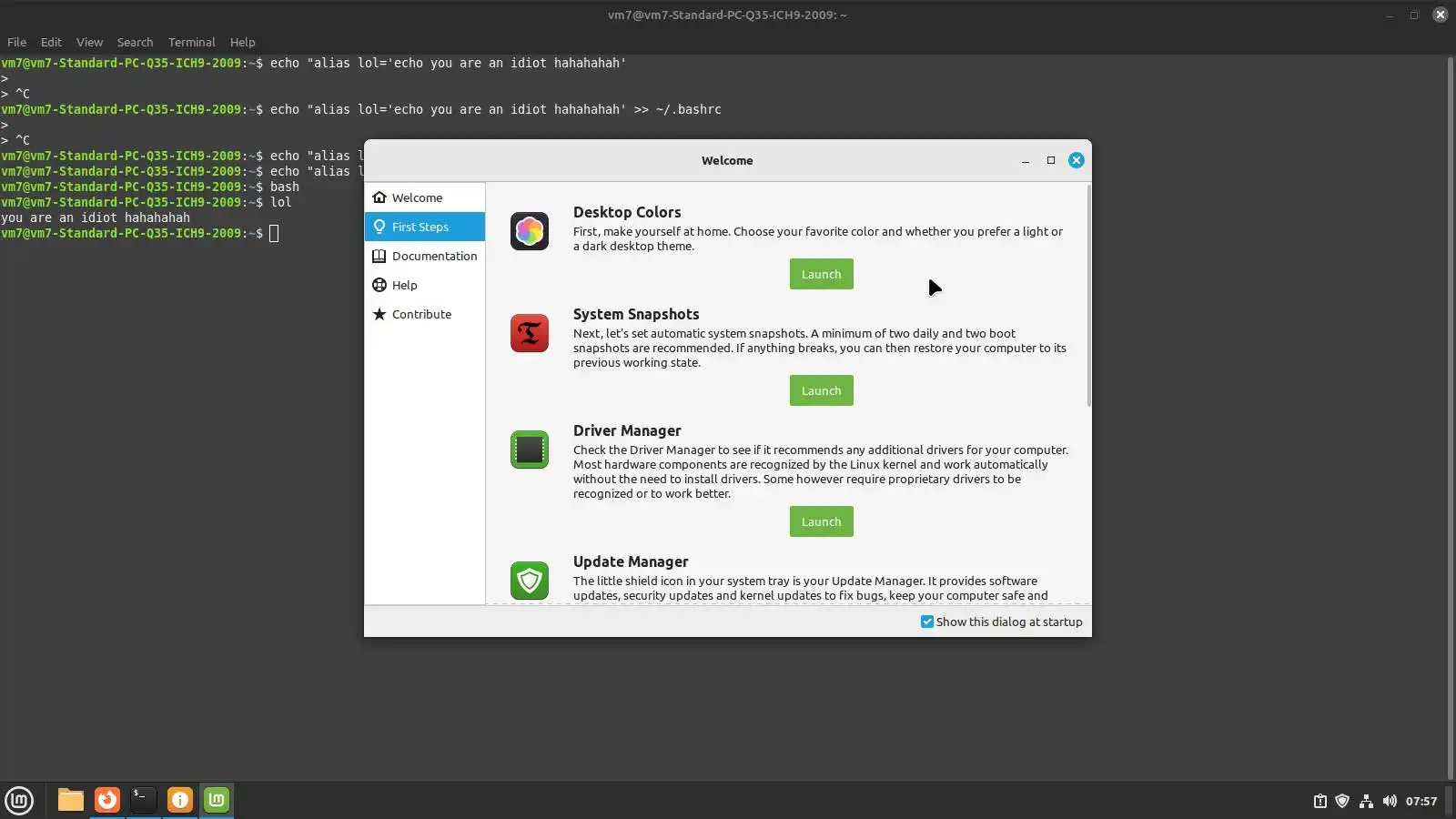Open the Linux Mint start menu
This screenshot has height=819, width=1456.
click(19, 800)
